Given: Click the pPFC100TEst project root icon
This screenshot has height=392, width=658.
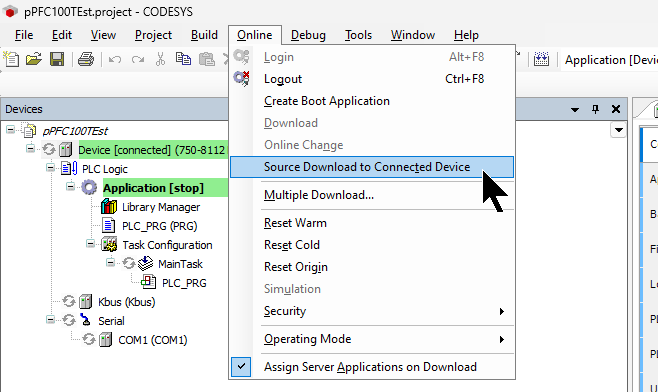Looking at the screenshot, I should (x=29, y=131).
